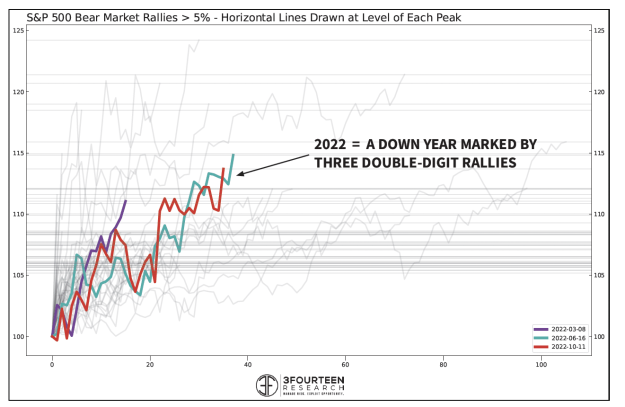Click the x-axis tick label 40
625x407 pixels.
247,365
